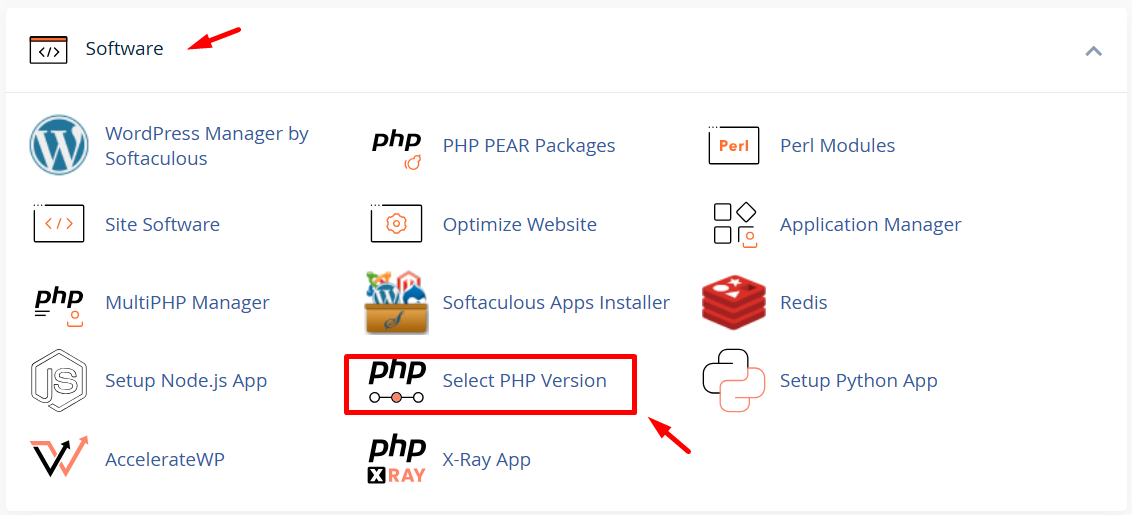1132x515 pixels.
Task: Click the Optimize Website gear icon
Action: [x=397, y=224]
